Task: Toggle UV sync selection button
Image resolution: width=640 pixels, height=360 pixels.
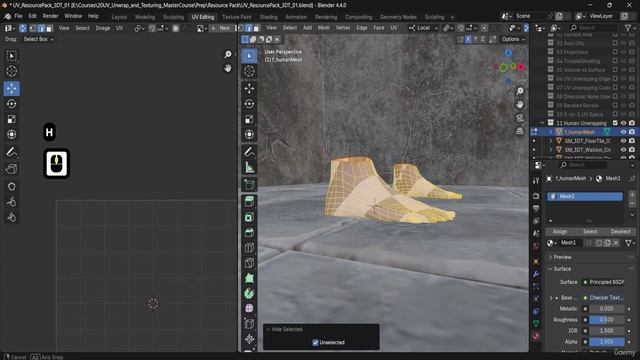Action: (x=23, y=28)
